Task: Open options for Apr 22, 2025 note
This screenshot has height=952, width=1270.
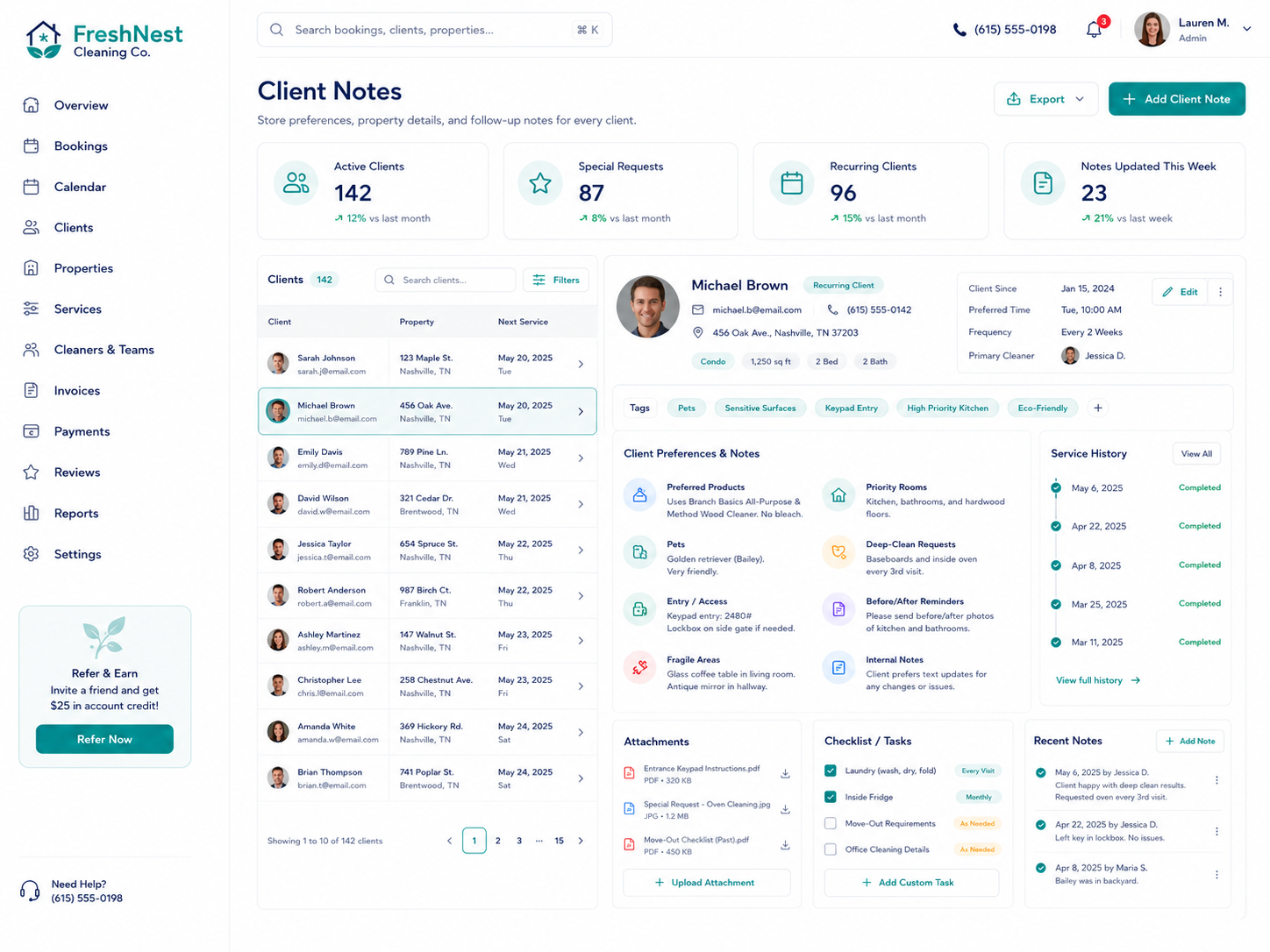Action: pyautogui.click(x=1216, y=831)
